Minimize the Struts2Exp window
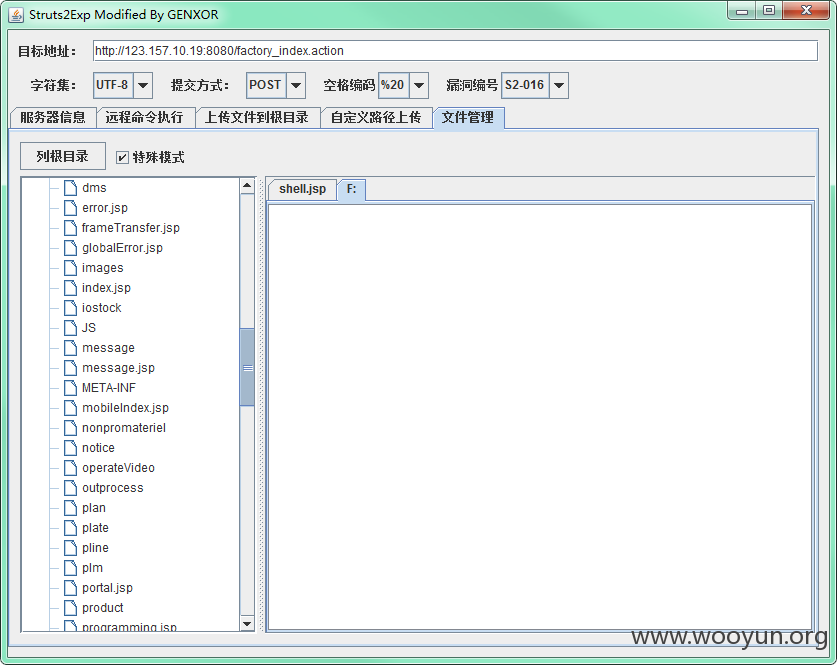 point(742,11)
